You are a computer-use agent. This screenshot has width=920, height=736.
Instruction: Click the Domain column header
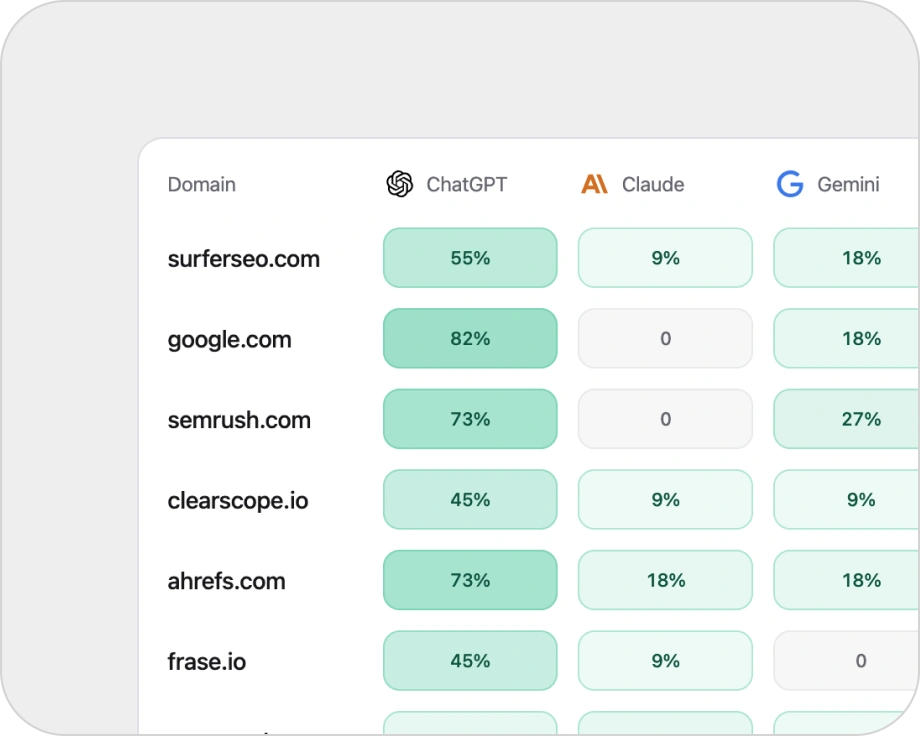201,184
